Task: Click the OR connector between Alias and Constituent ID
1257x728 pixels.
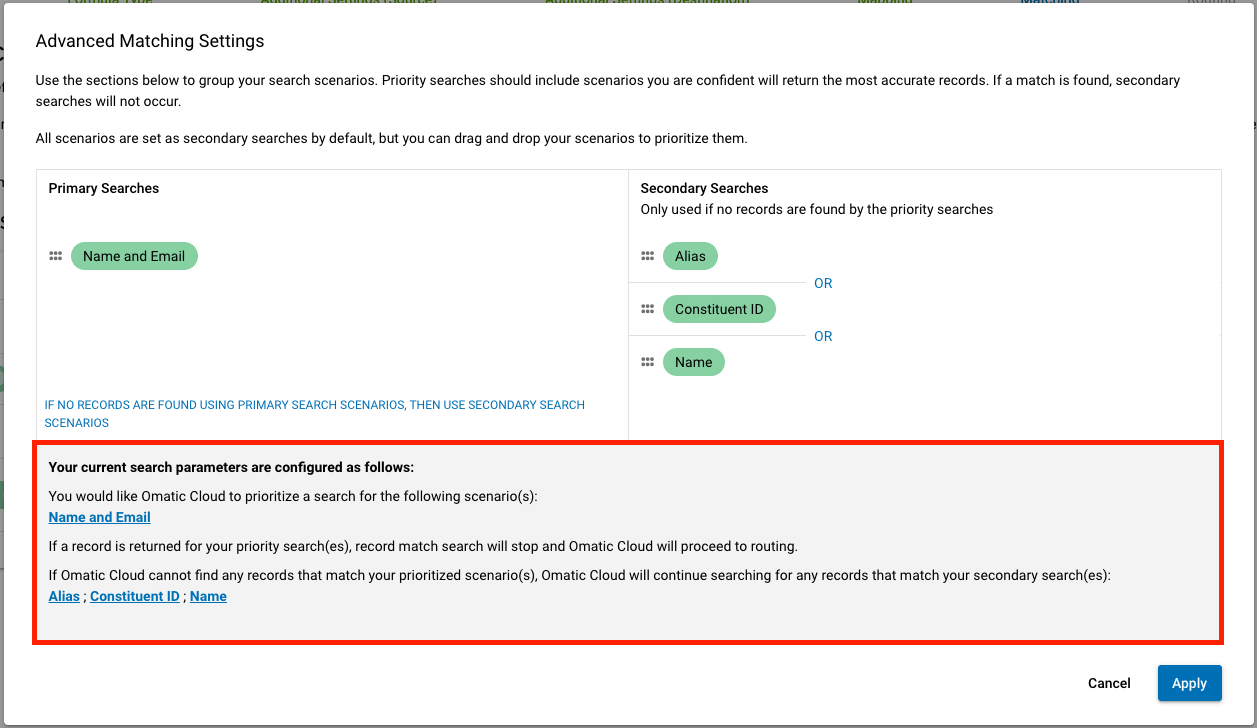Action: 822,283
